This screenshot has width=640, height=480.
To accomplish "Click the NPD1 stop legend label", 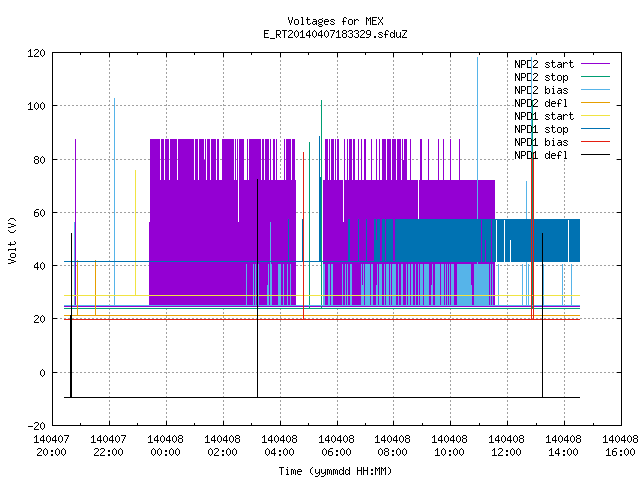I will pyautogui.click(x=541, y=129).
